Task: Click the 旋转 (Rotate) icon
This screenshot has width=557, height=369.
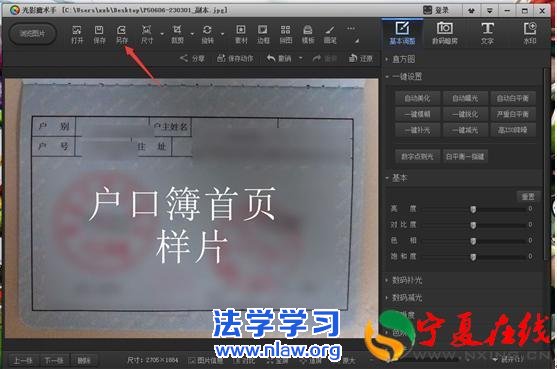Action: pos(207,34)
